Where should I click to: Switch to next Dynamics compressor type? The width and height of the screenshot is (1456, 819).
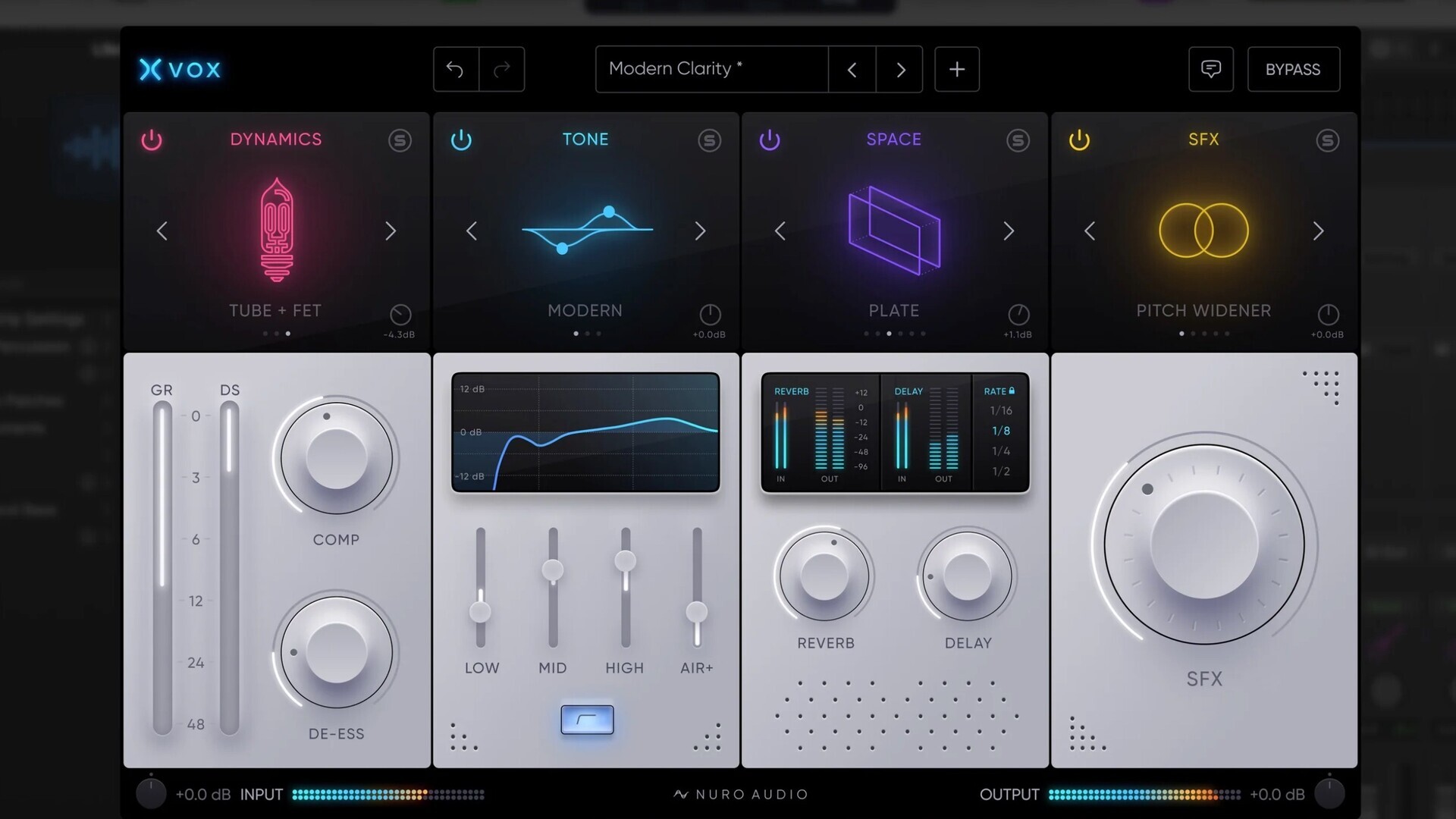[x=391, y=231]
